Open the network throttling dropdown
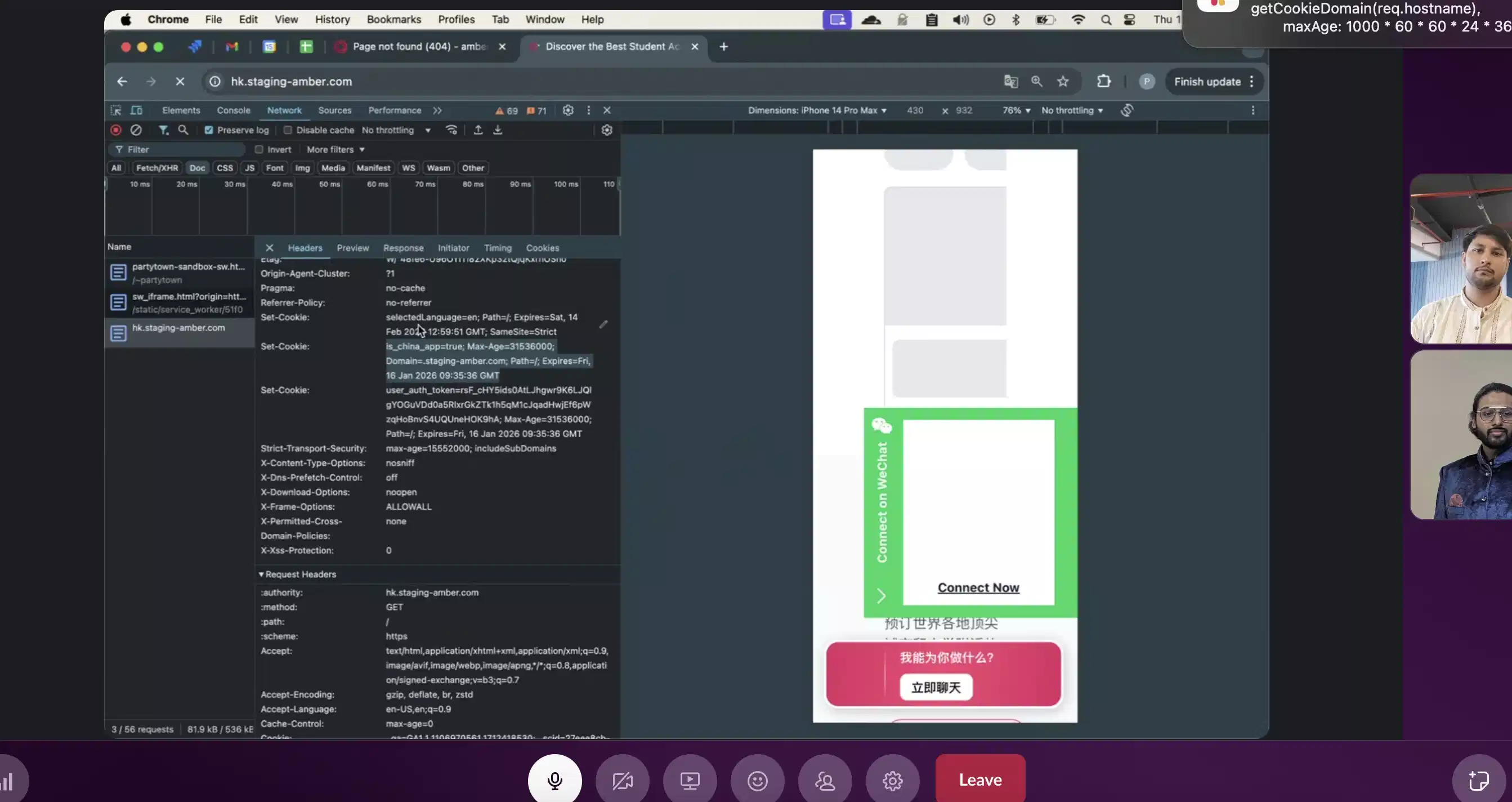 396,130
